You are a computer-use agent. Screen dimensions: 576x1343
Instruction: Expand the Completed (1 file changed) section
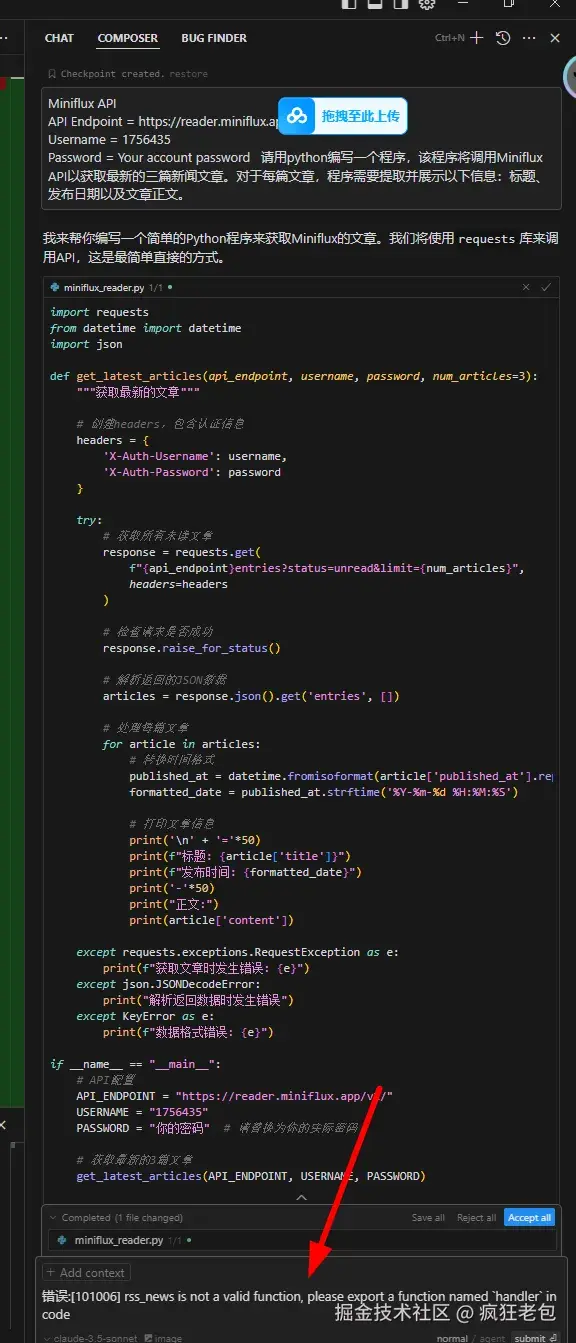click(x=116, y=1218)
